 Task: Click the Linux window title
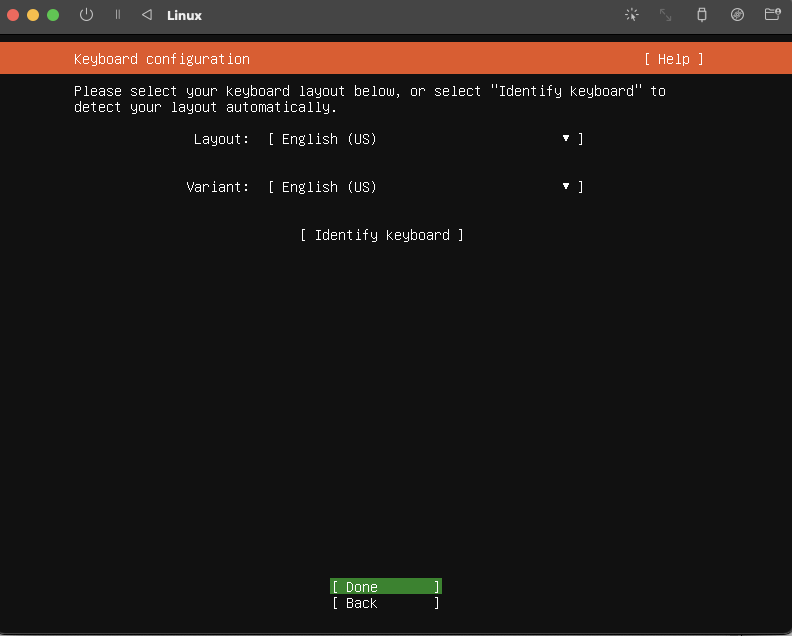tap(184, 16)
